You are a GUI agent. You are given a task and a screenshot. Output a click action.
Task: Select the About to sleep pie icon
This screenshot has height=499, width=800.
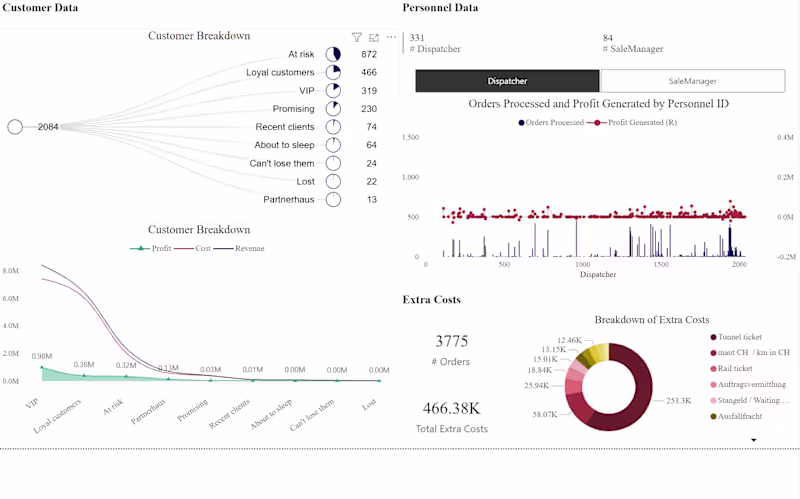(x=333, y=145)
